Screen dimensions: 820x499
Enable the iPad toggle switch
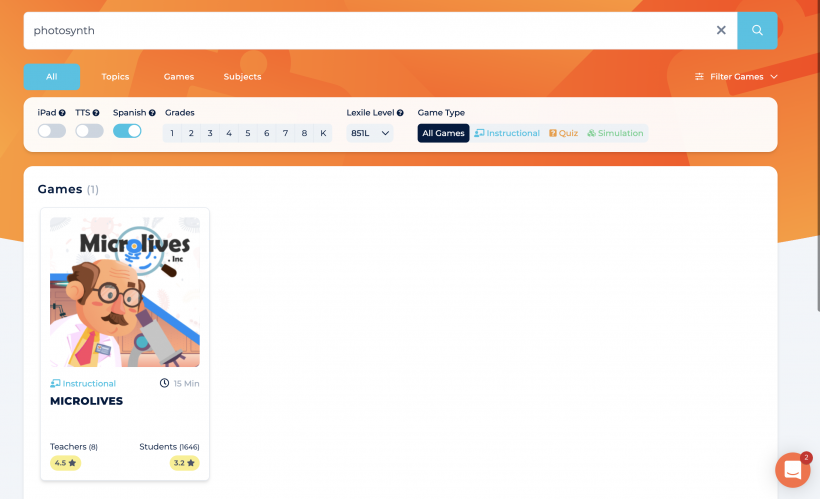pyautogui.click(x=52, y=131)
